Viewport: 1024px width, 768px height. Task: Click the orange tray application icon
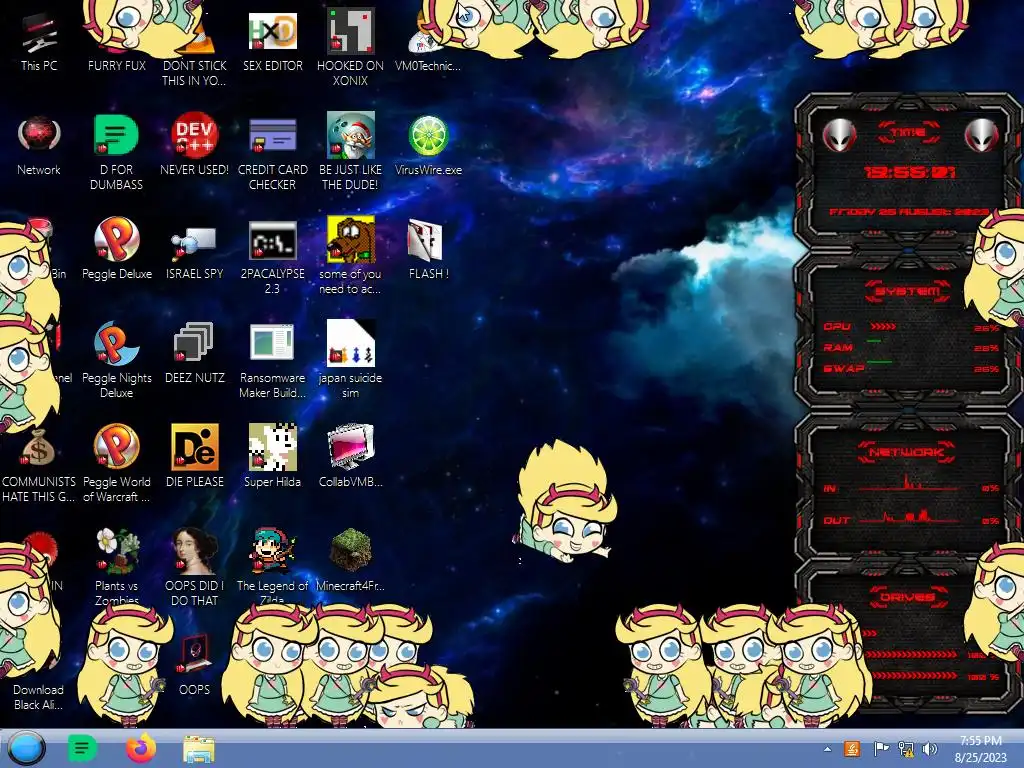click(852, 749)
